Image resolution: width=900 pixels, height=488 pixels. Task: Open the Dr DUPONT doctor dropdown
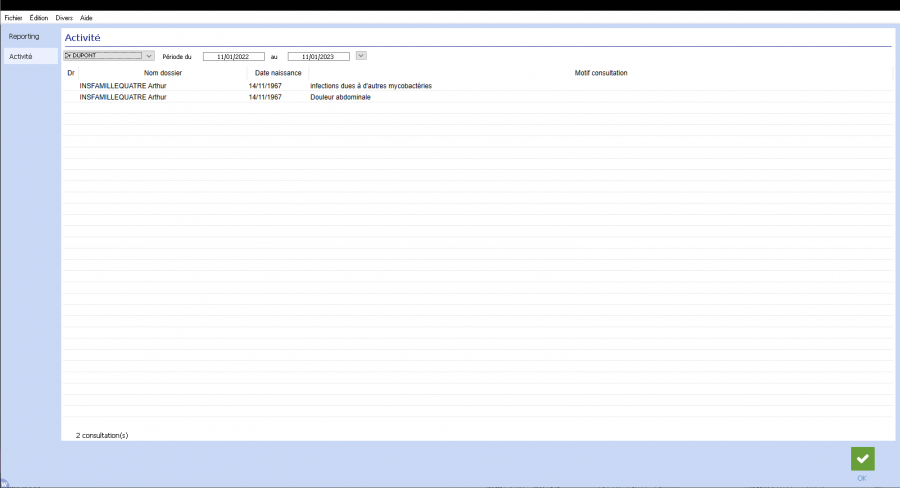click(x=108, y=56)
